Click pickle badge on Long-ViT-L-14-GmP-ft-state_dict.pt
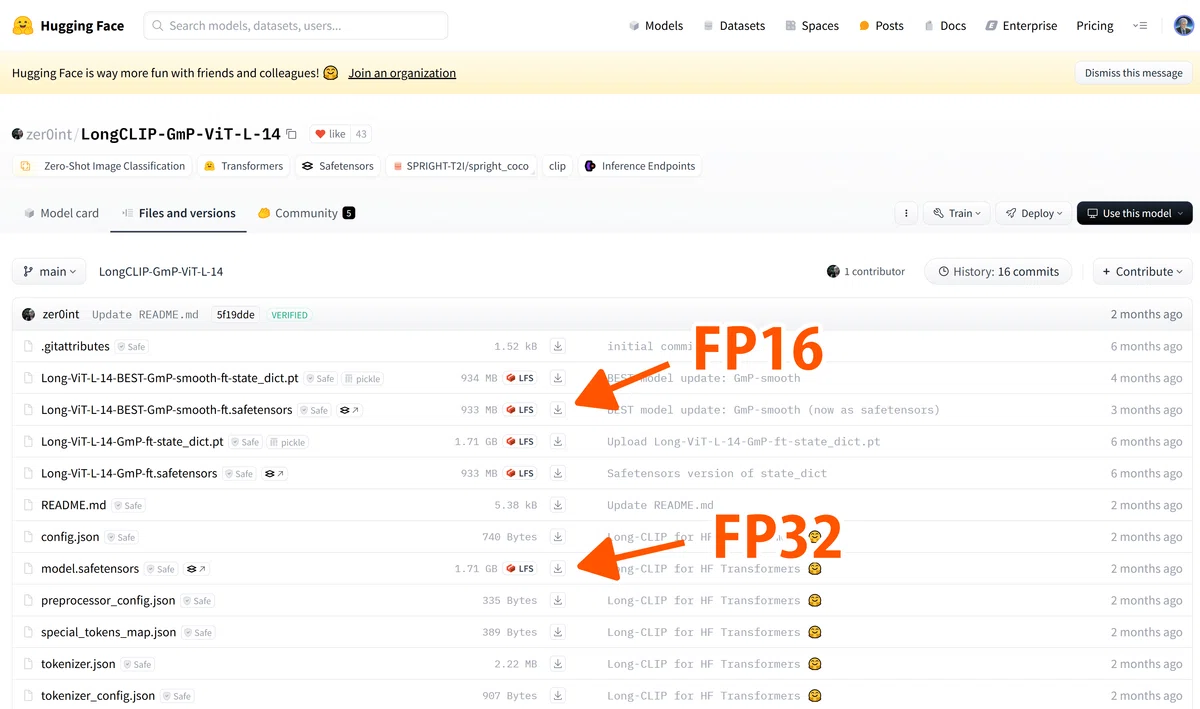This screenshot has width=1200, height=709. click(x=288, y=442)
